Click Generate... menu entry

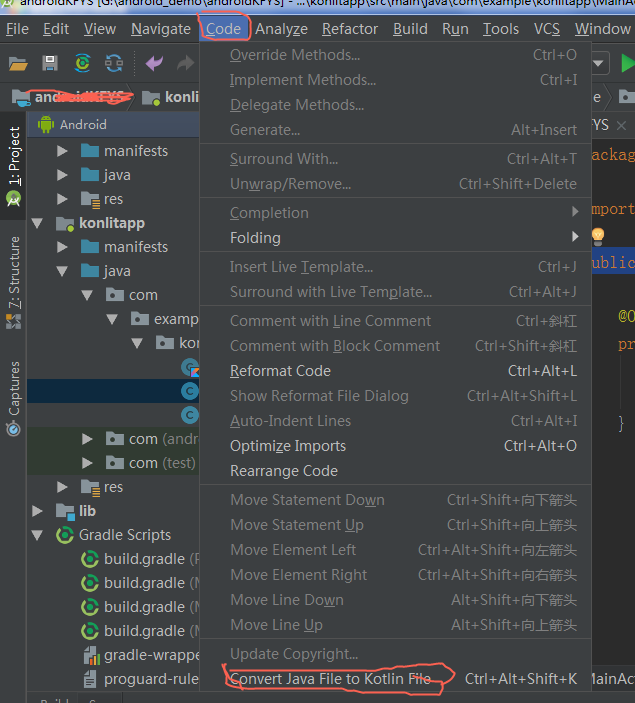point(395,130)
